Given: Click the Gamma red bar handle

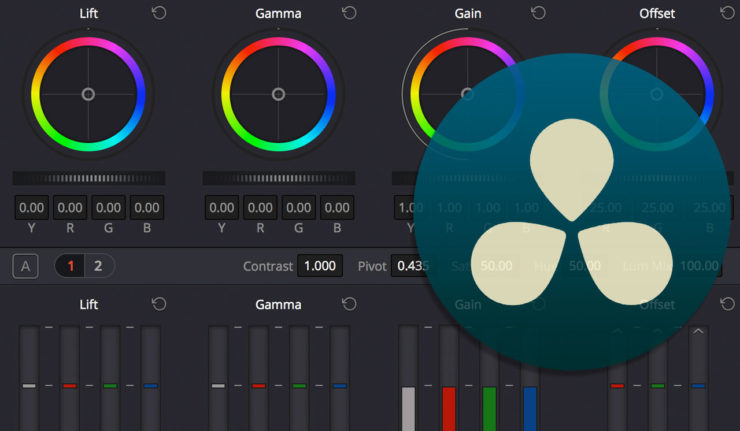Looking at the screenshot, I should click(259, 386).
